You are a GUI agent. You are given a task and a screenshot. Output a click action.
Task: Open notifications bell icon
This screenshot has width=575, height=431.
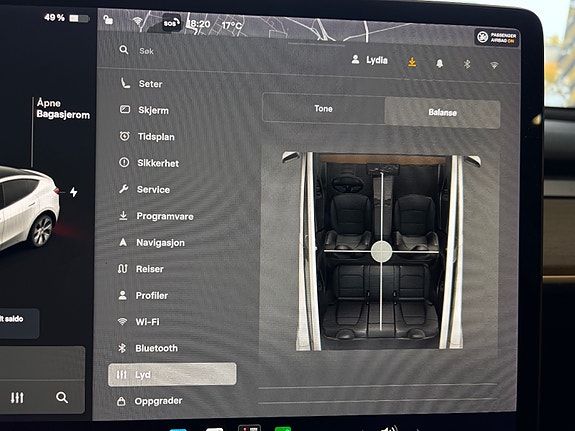click(440, 63)
